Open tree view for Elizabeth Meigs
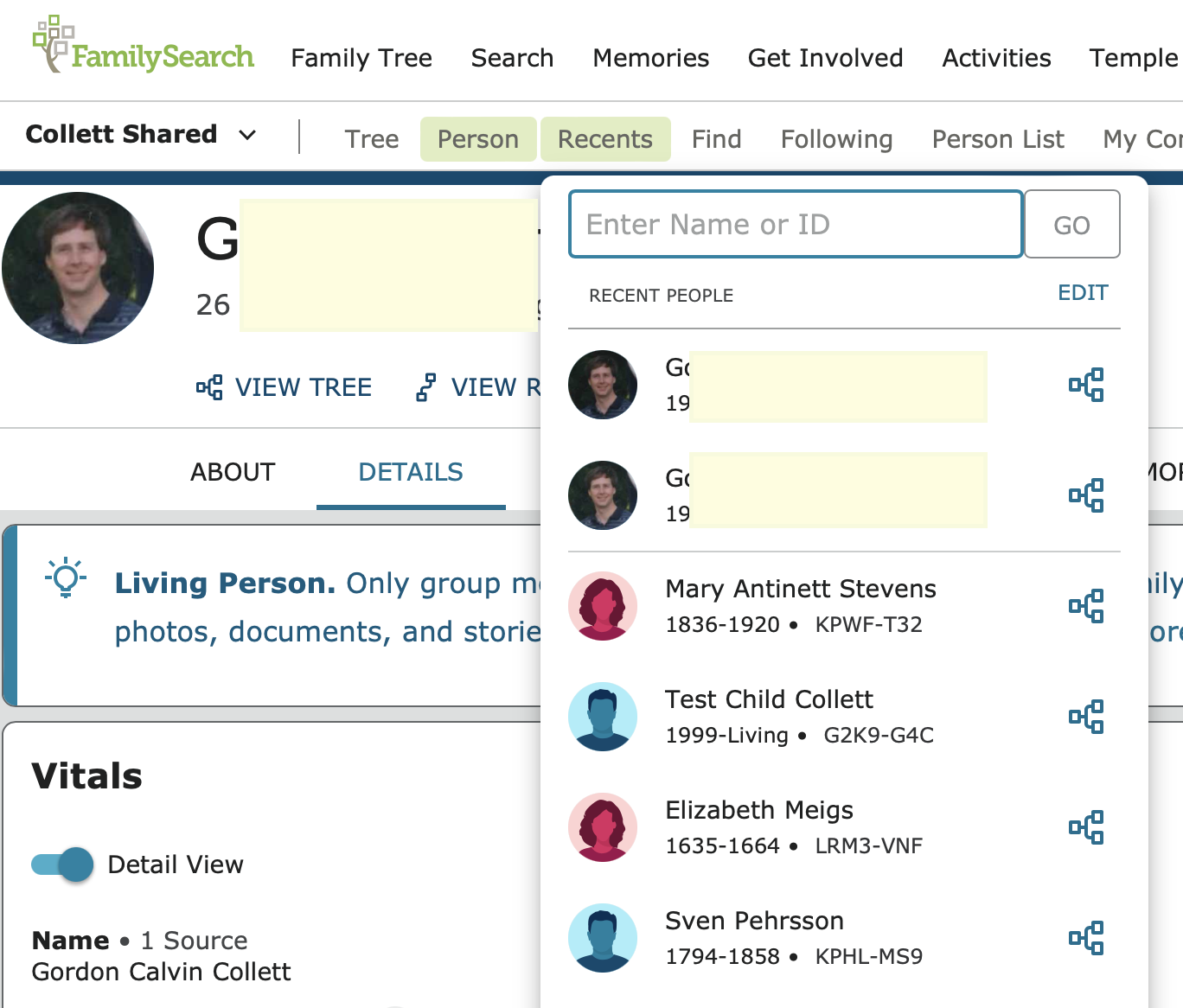Image resolution: width=1183 pixels, height=1008 pixels. click(1086, 827)
